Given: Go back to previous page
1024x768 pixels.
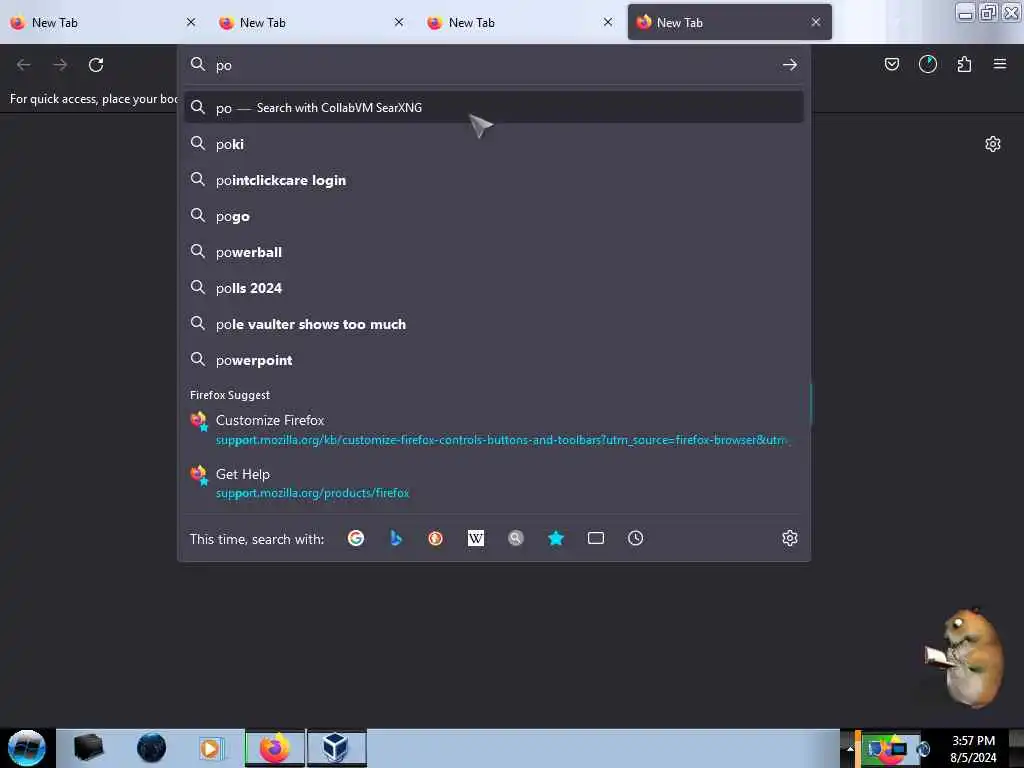Looking at the screenshot, I should (24, 65).
